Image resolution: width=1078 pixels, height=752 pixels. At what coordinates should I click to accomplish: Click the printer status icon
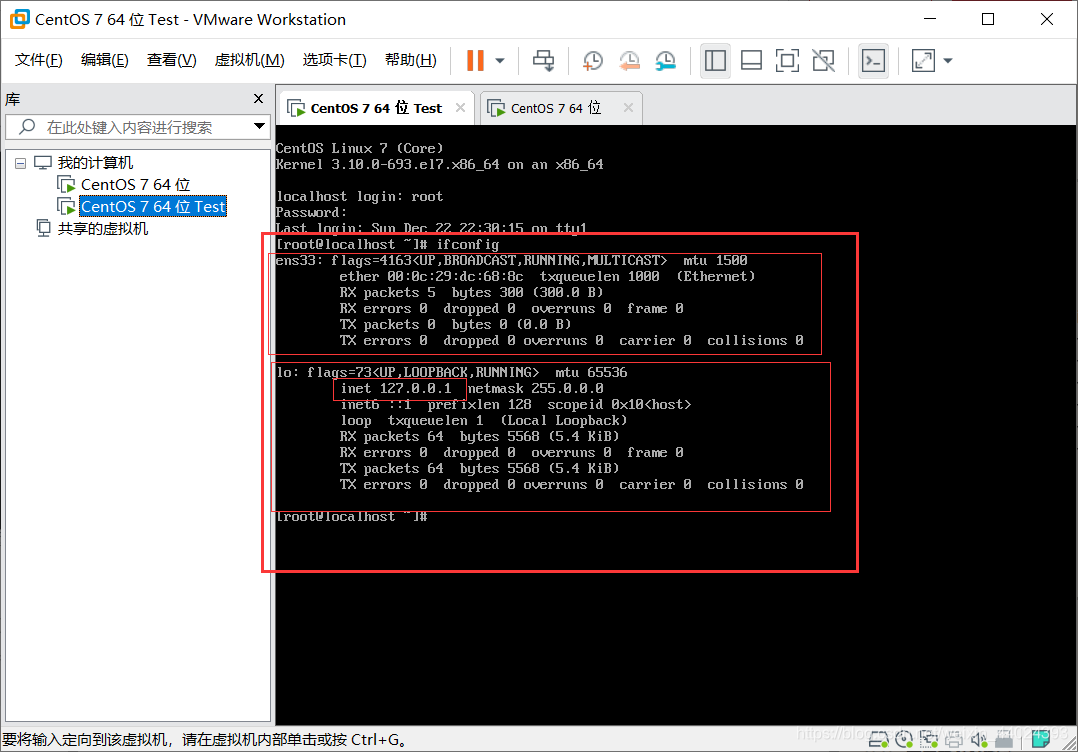[x=954, y=740]
